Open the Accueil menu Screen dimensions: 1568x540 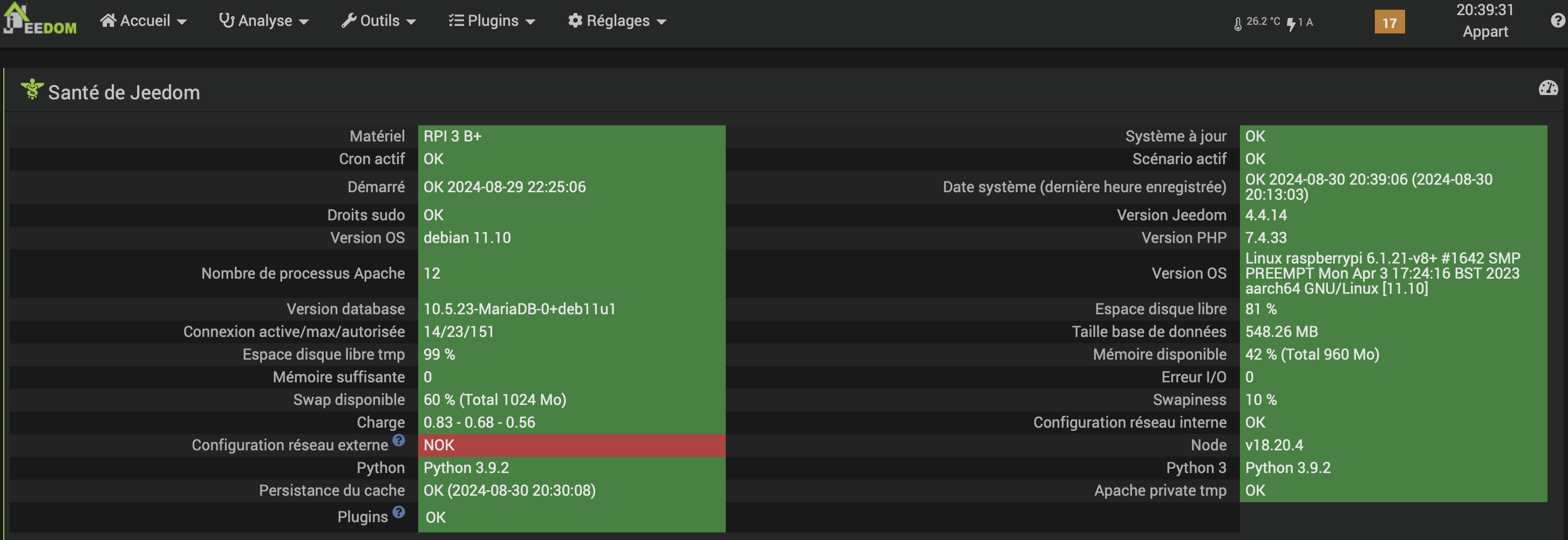pyautogui.click(x=143, y=21)
